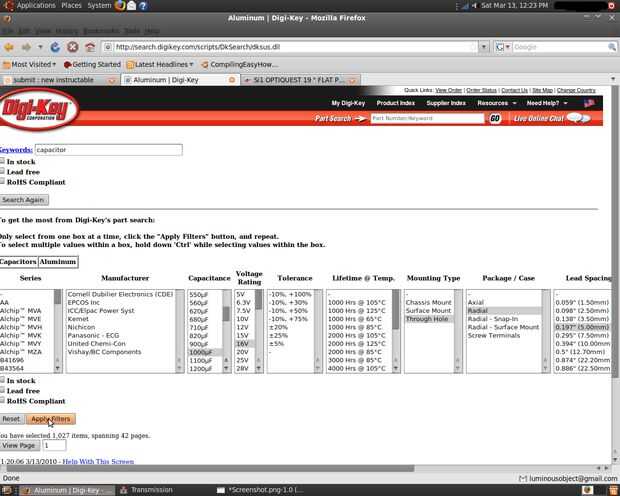Image resolution: width=620 pixels, height=496 pixels.
Task: Click volume icon in system tray
Action: tap(474, 6)
